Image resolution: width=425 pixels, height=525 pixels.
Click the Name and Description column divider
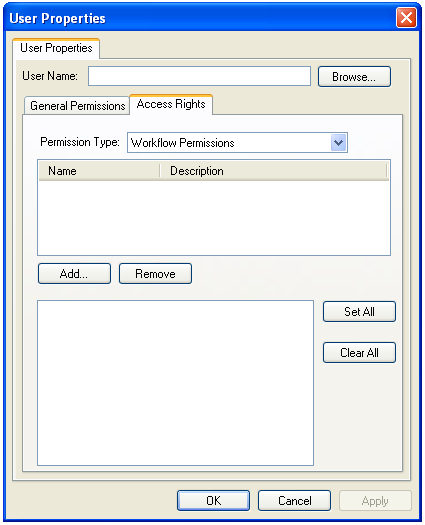[160, 171]
